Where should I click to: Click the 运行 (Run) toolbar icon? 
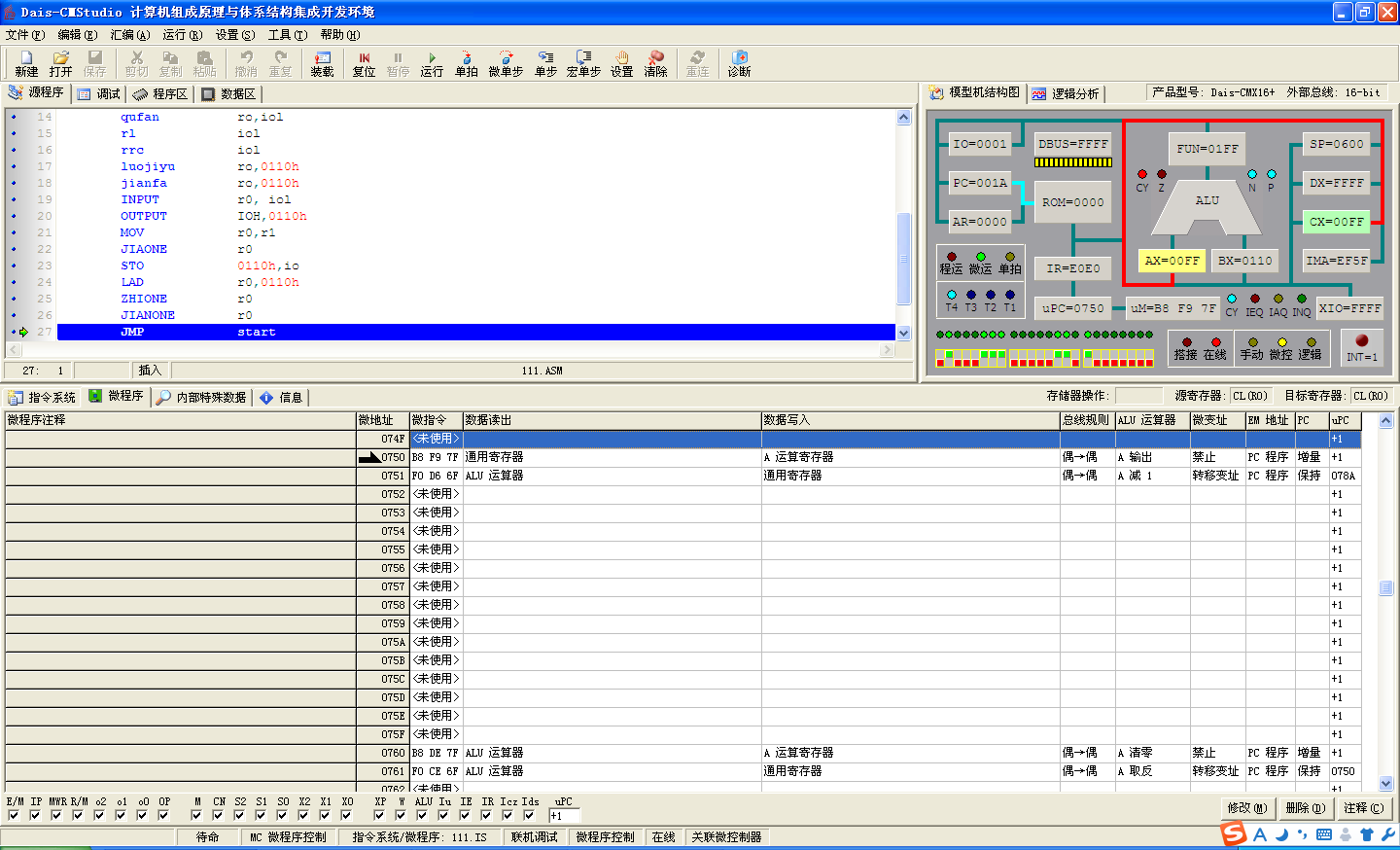pyautogui.click(x=432, y=64)
